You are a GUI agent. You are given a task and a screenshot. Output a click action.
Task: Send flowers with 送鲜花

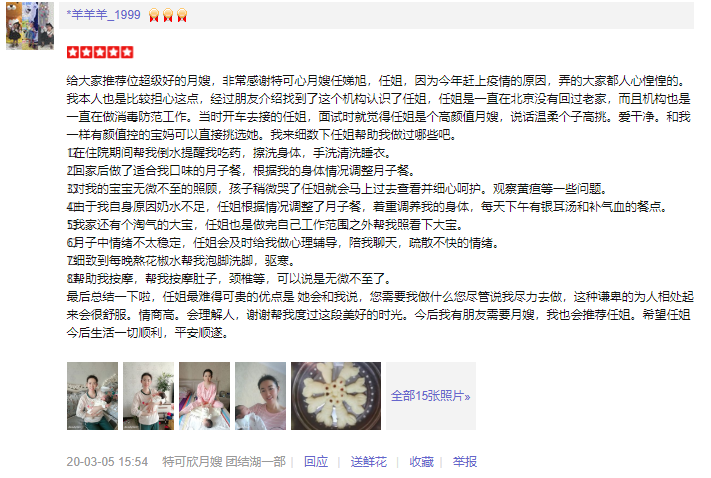point(369,462)
